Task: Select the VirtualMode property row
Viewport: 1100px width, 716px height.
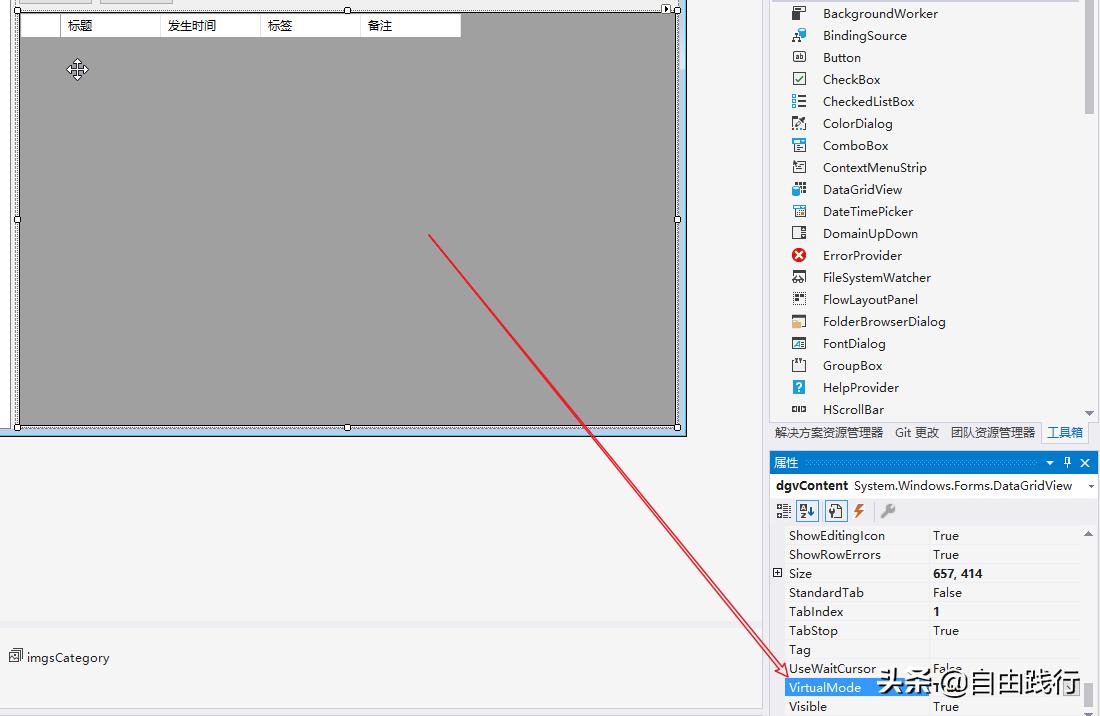Action: [933, 687]
